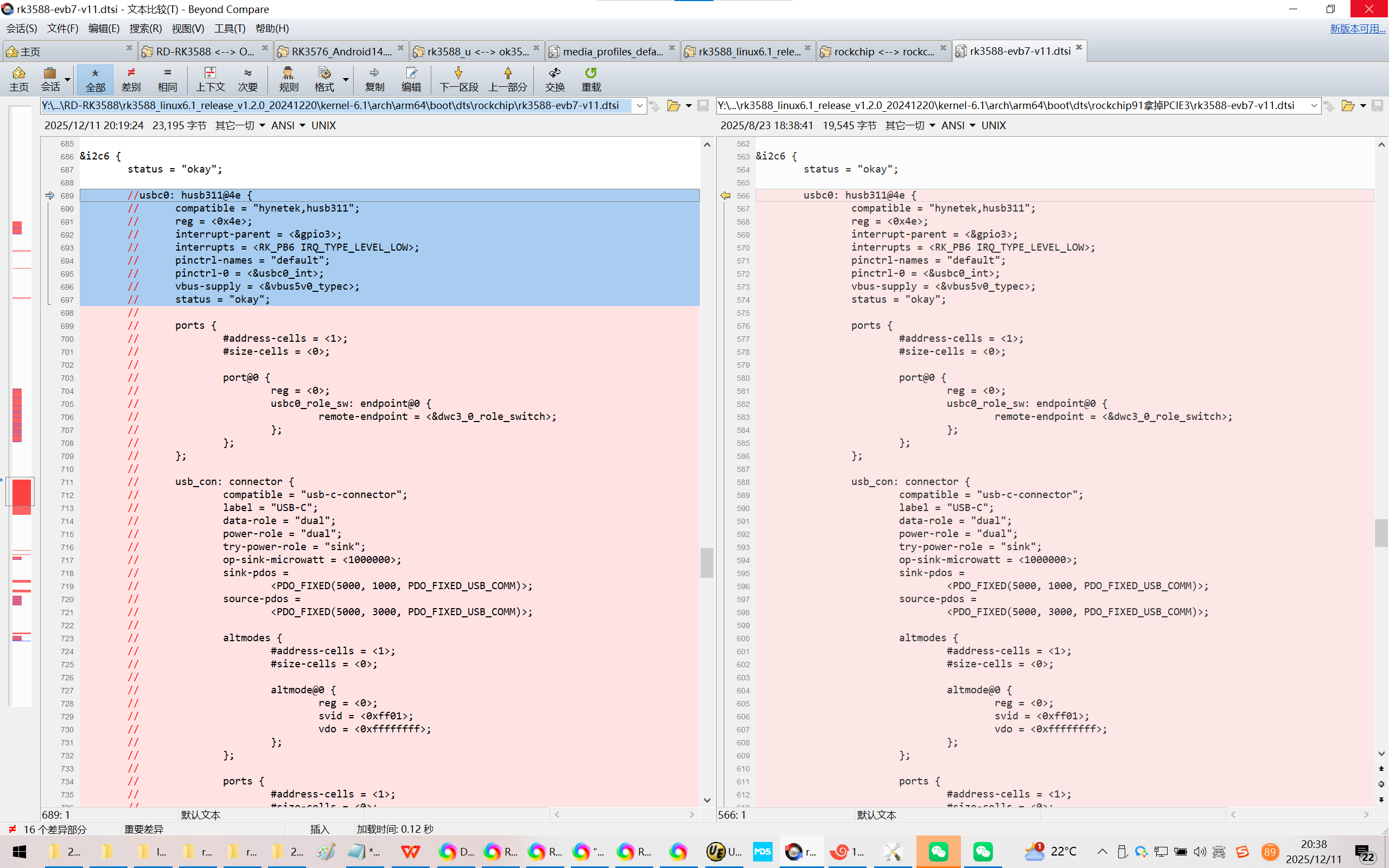This screenshot has height=868, width=1389.
Task: Switch to media_profiles_defa... tab
Action: (612, 51)
